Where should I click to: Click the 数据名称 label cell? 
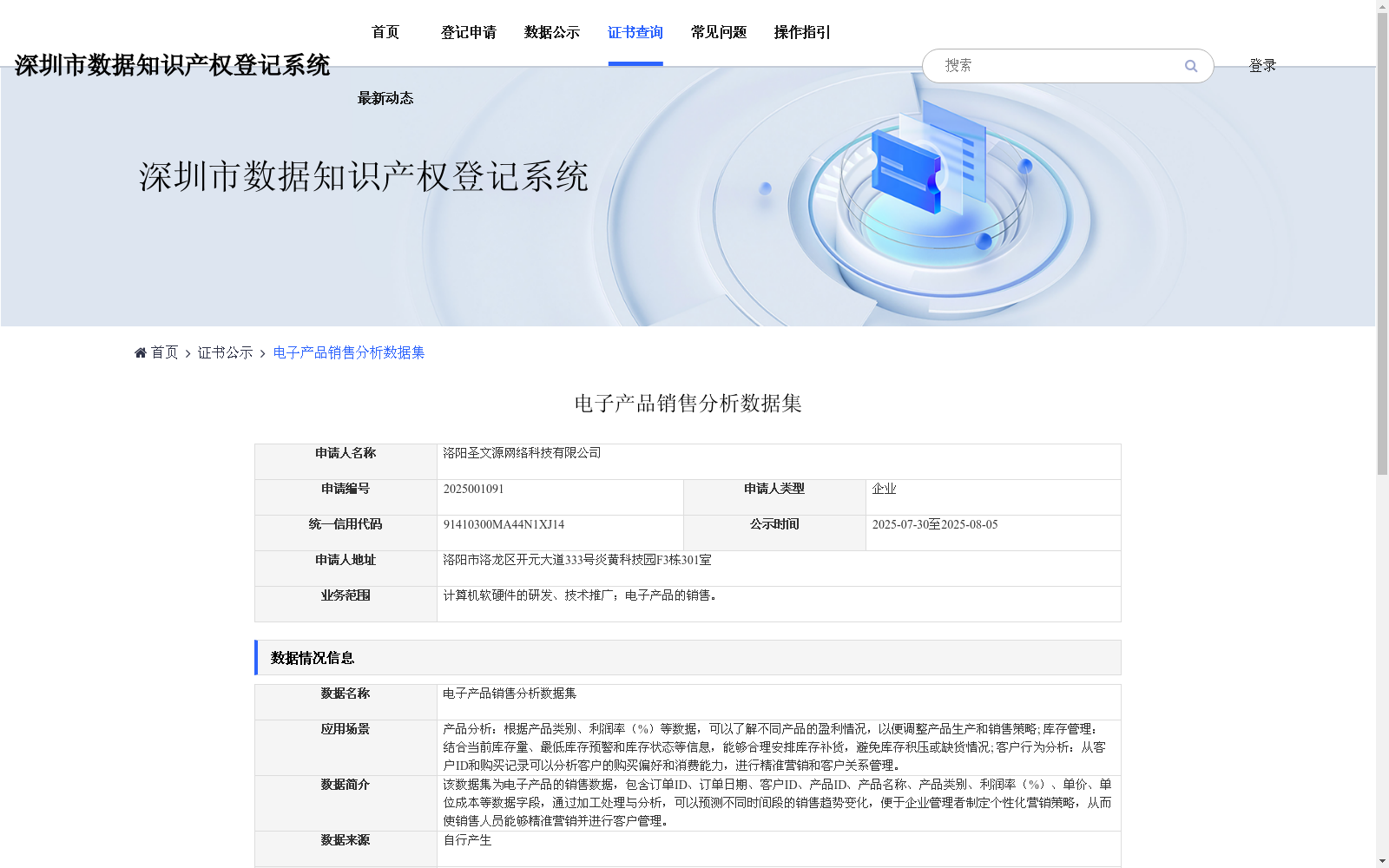coord(346,702)
